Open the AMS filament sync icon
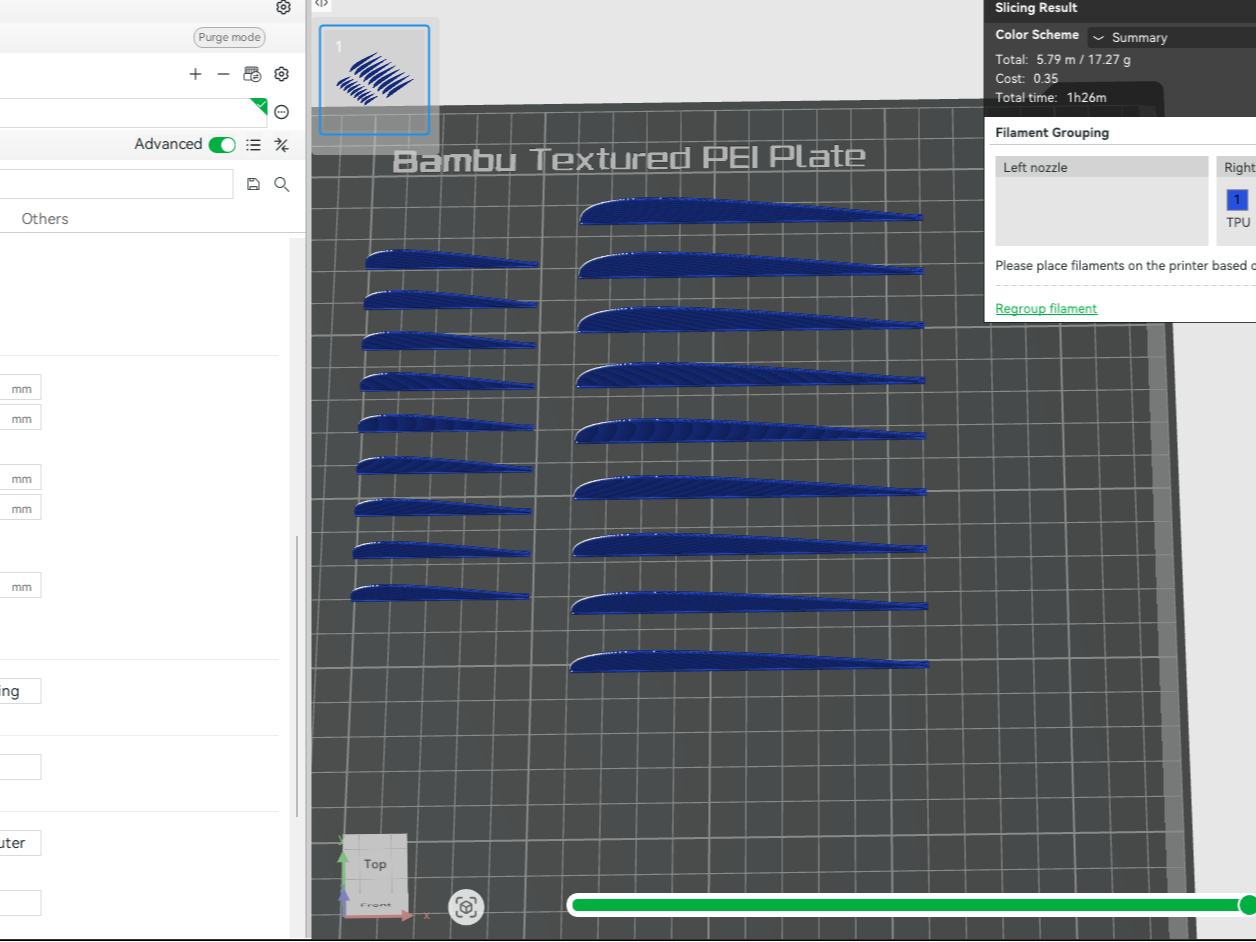1256x942 pixels. [252, 74]
